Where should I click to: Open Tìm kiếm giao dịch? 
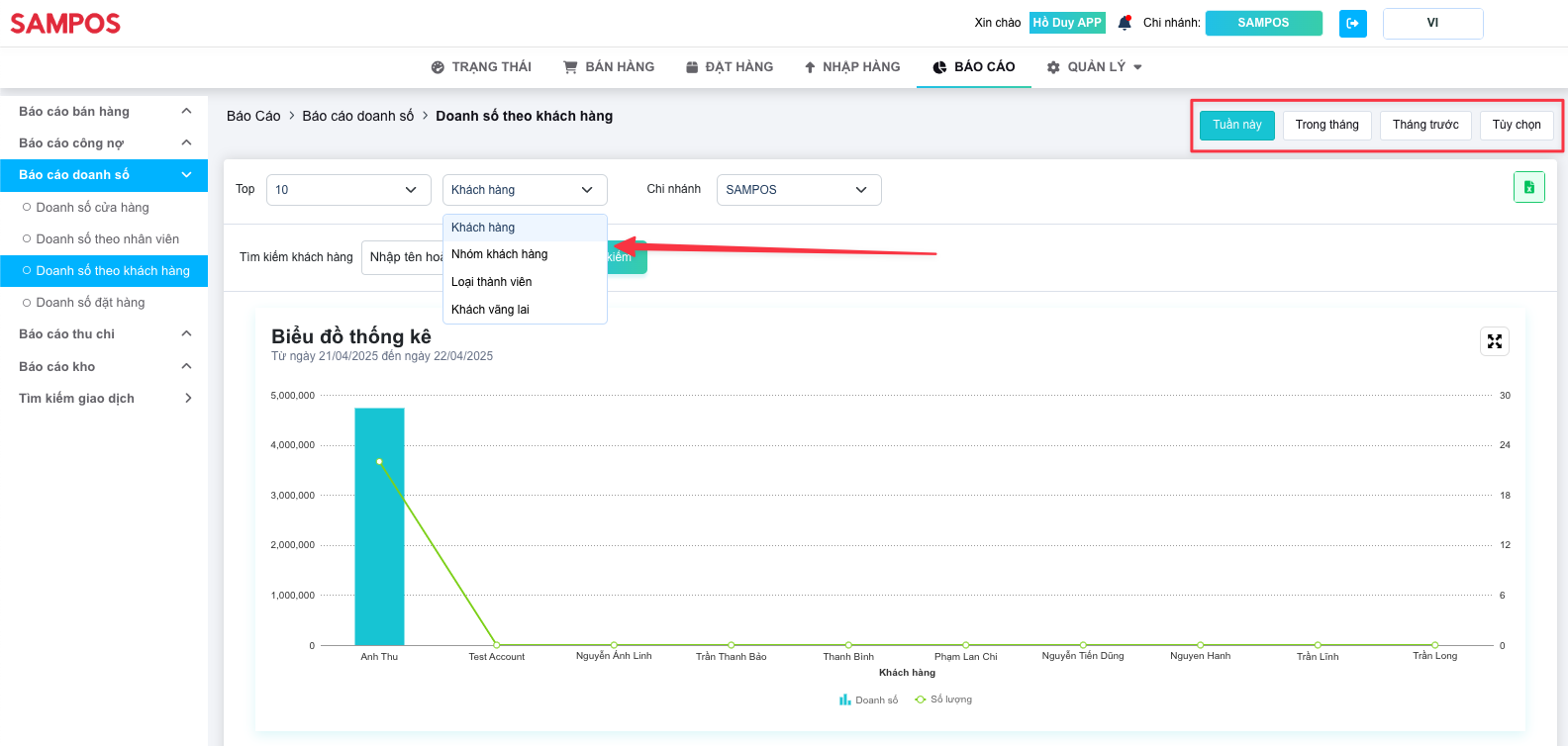pyautogui.click(x=104, y=399)
